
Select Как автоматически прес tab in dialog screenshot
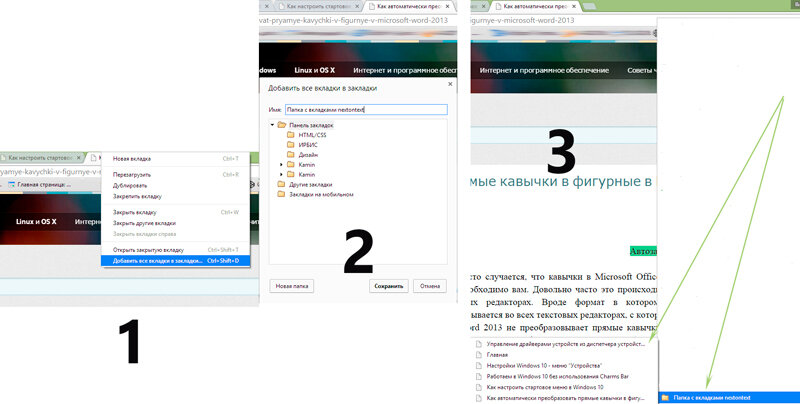[x=409, y=7]
